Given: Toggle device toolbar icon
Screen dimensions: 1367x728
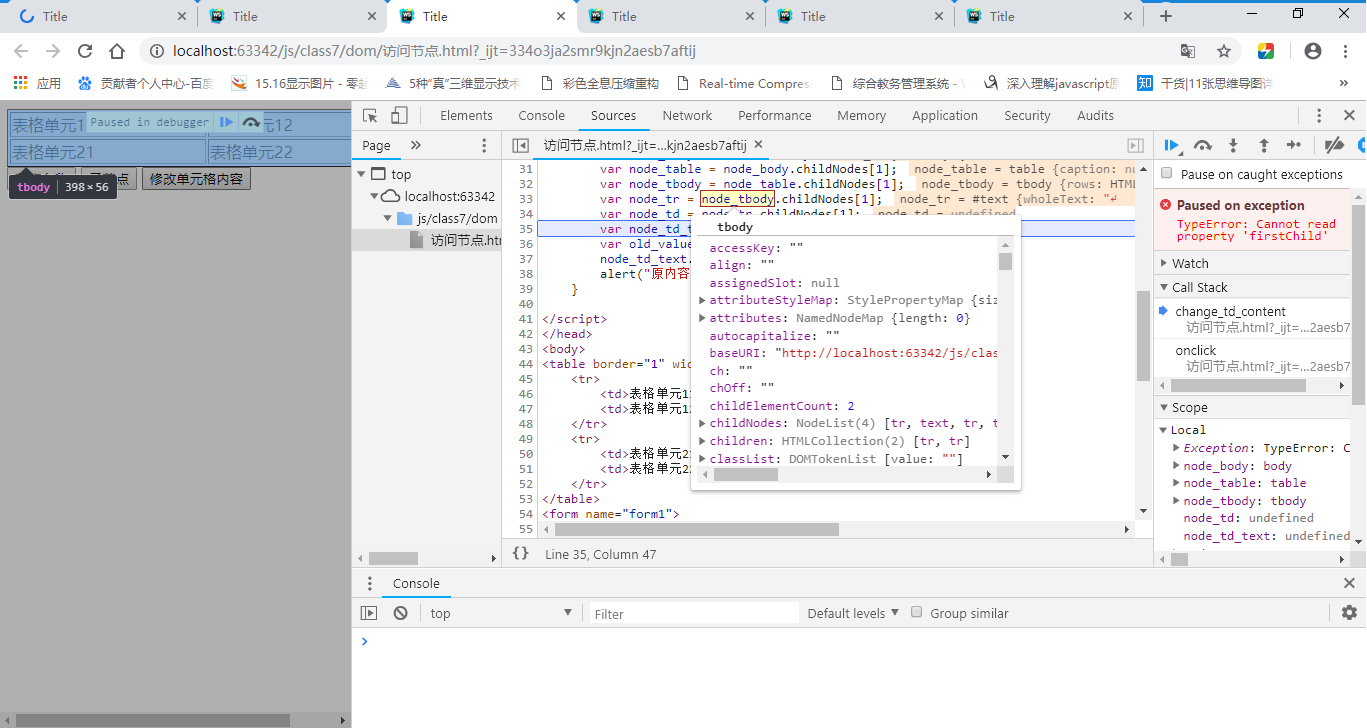Looking at the screenshot, I should (399, 116).
